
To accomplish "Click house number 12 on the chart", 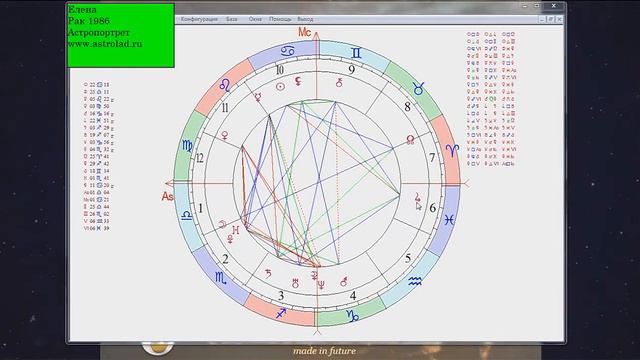I will (200, 158).
